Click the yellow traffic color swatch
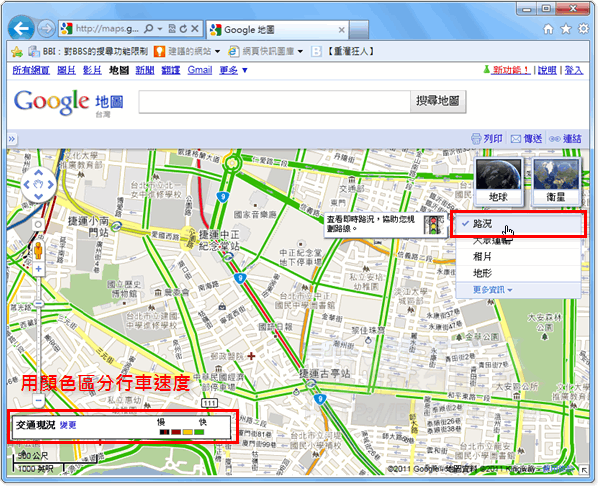The height and width of the screenshot is (488, 600). pos(188,432)
